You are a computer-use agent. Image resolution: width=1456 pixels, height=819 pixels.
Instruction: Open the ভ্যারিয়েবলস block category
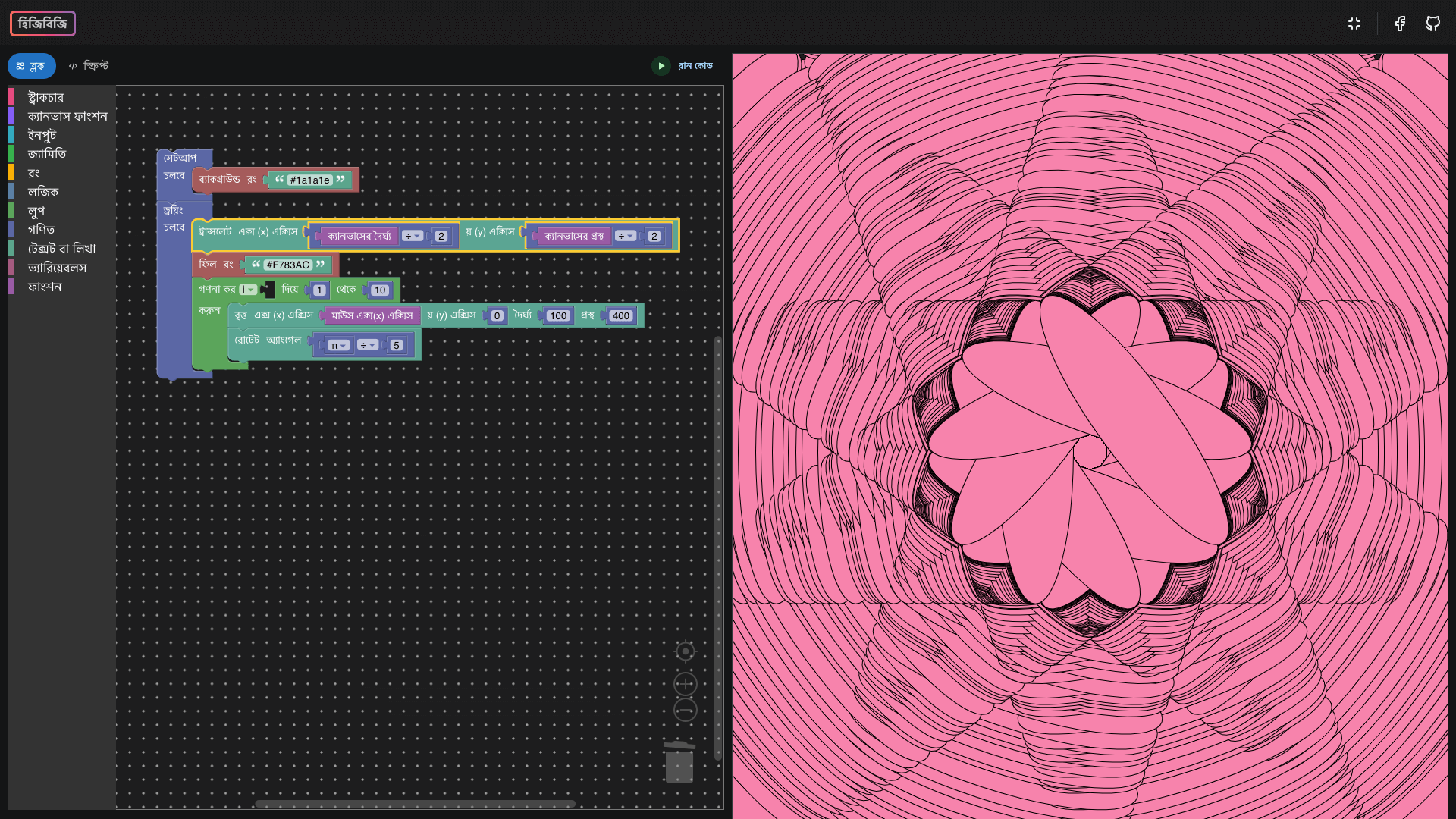[57, 268]
